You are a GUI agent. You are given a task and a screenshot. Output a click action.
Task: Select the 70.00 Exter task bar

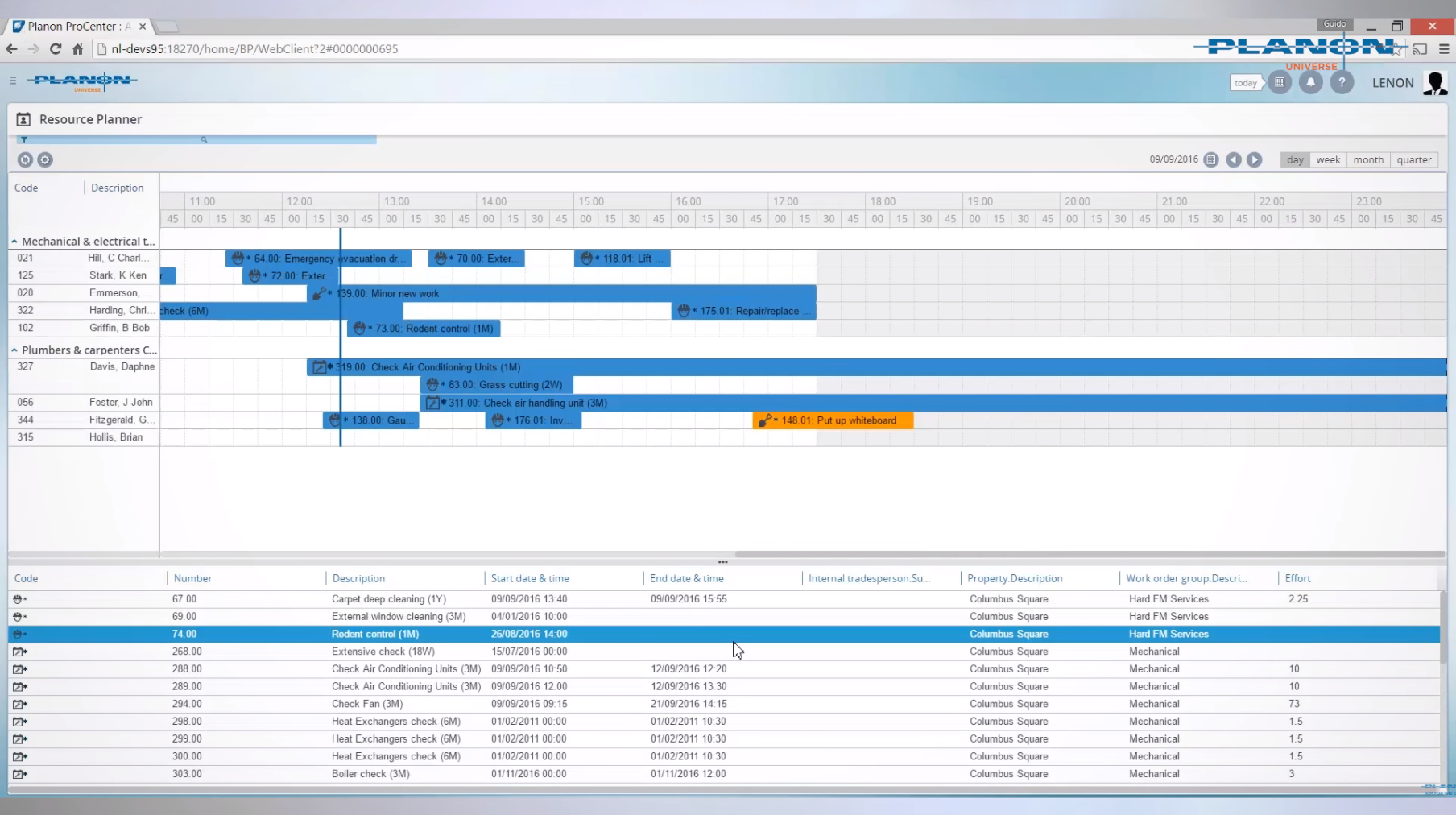[477, 259]
